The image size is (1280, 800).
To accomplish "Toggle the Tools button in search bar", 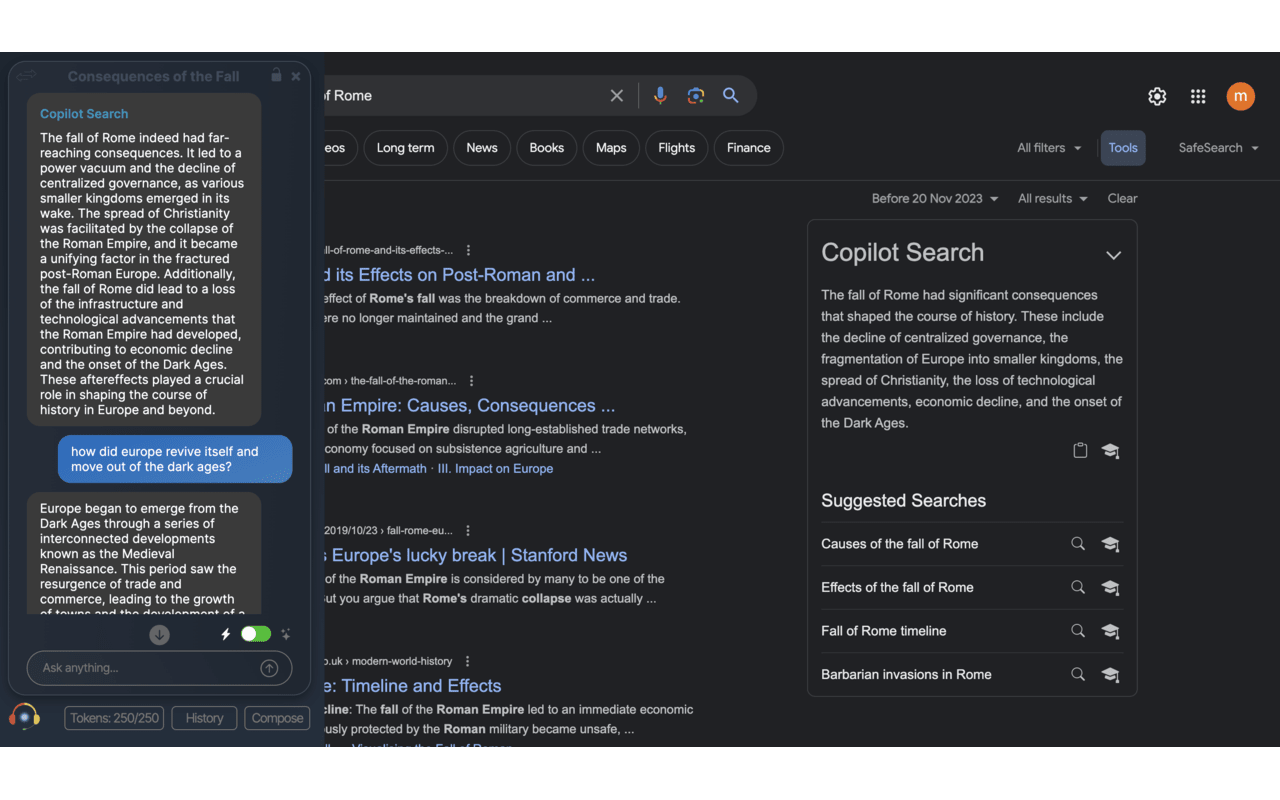I will pos(1122,148).
